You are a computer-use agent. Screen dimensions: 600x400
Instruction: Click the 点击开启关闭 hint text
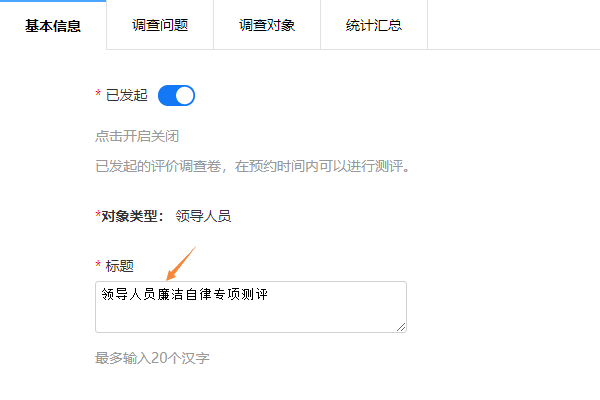[x=137, y=136]
